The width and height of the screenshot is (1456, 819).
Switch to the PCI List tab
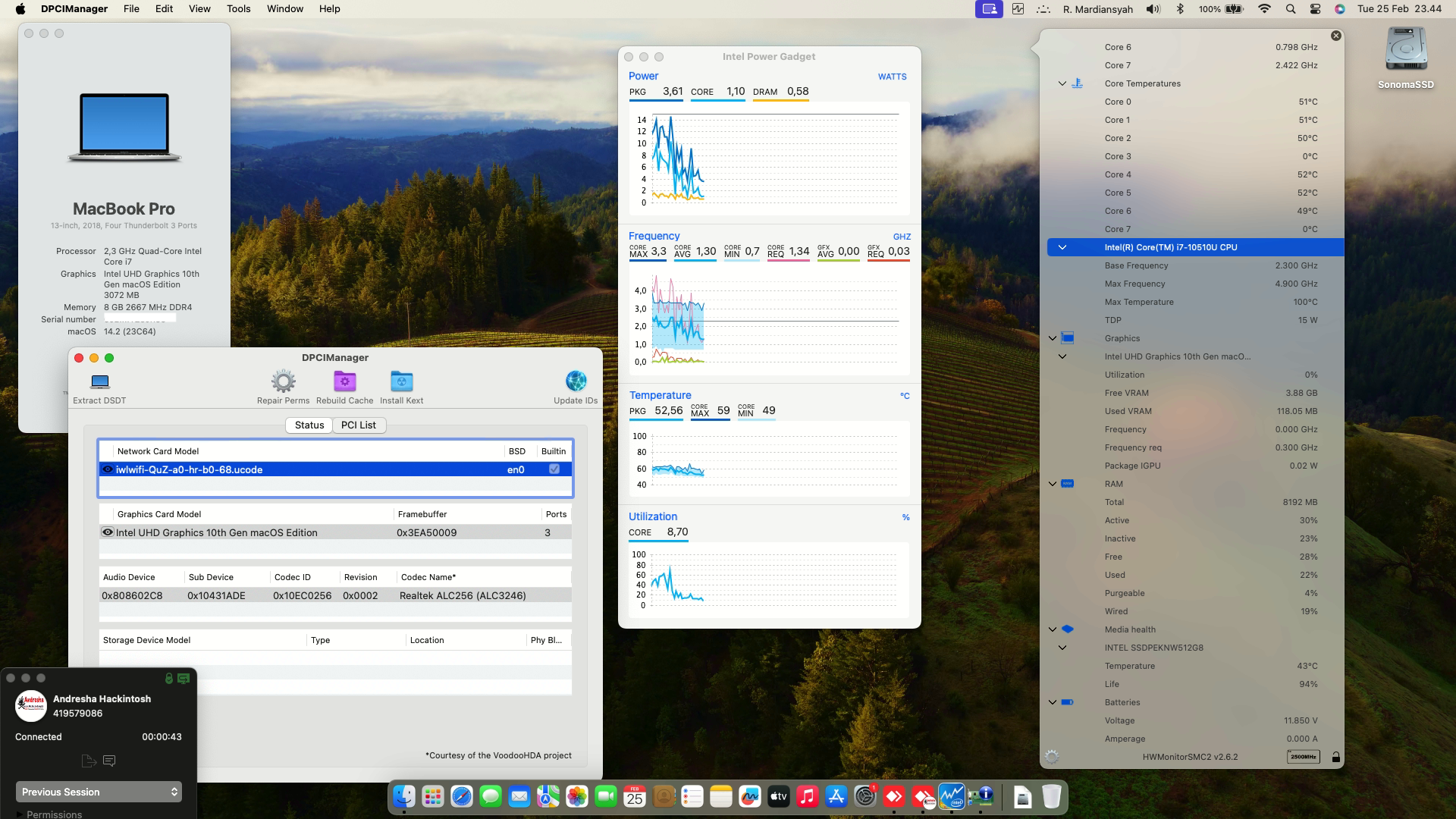(359, 425)
